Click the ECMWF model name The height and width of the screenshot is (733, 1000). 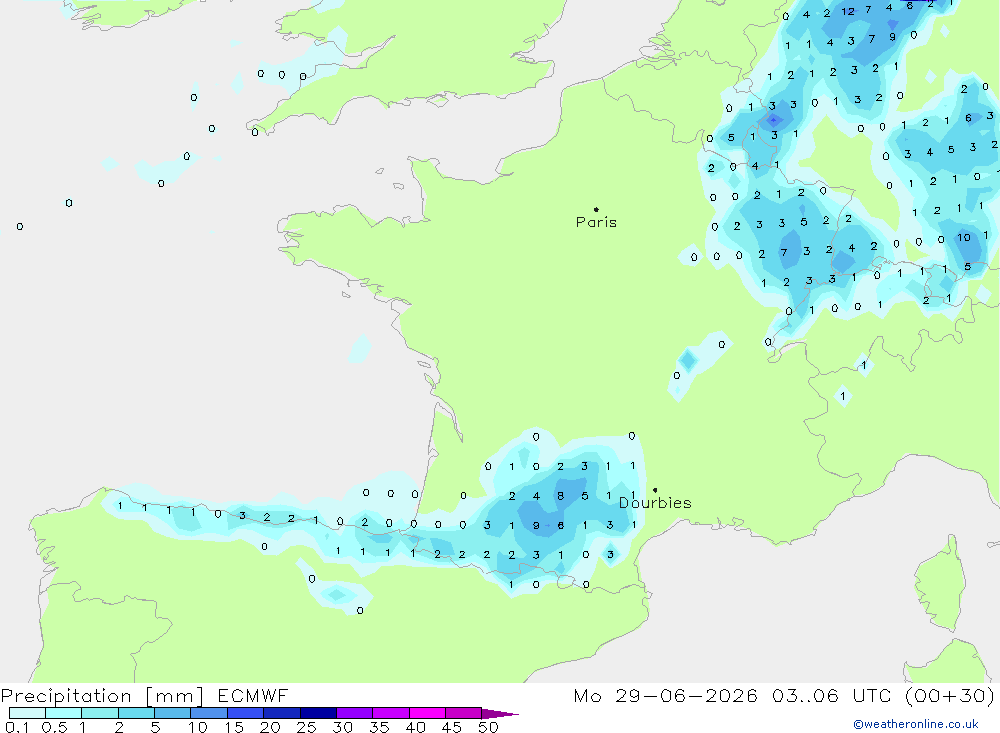pos(253,695)
